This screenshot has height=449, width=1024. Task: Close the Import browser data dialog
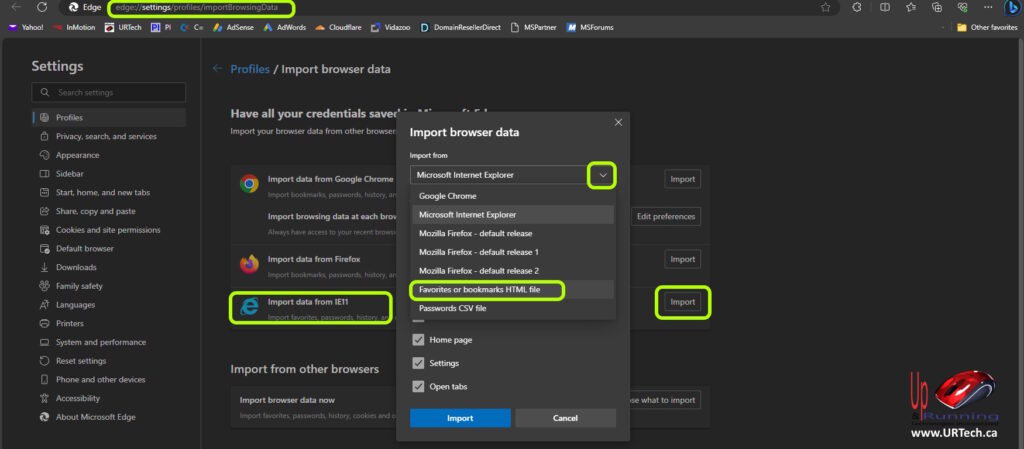(618, 122)
